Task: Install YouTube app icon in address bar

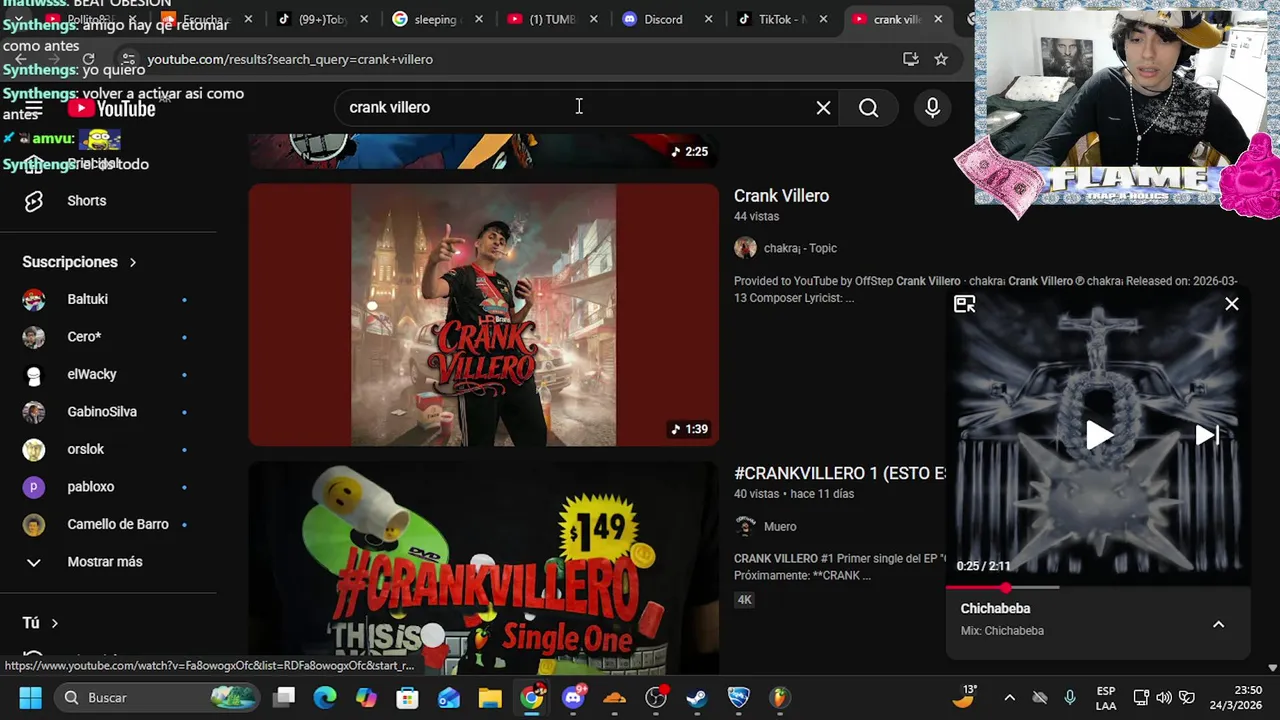Action: pyautogui.click(x=910, y=59)
